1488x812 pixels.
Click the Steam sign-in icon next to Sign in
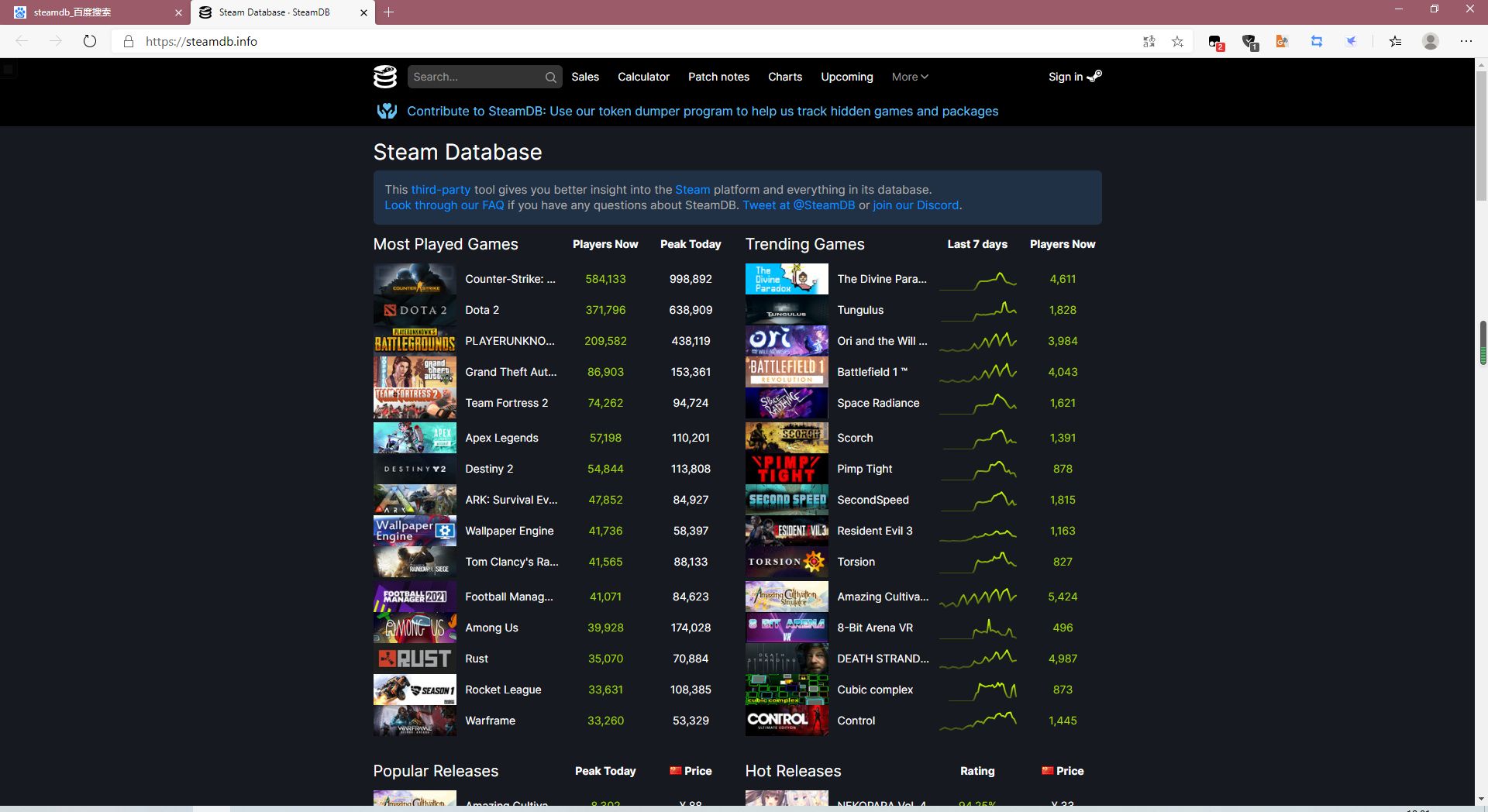point(1094,76)
